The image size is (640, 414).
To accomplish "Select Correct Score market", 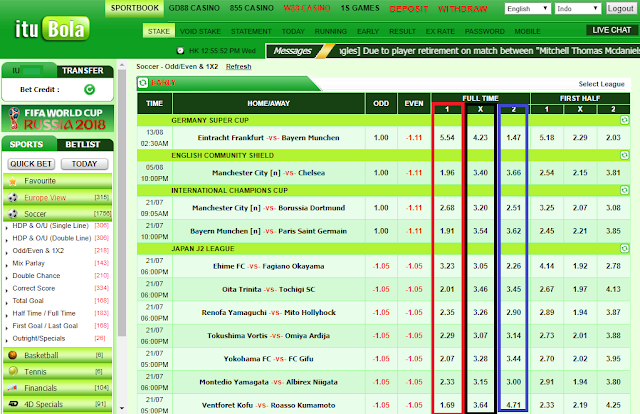I will point(34,288).
